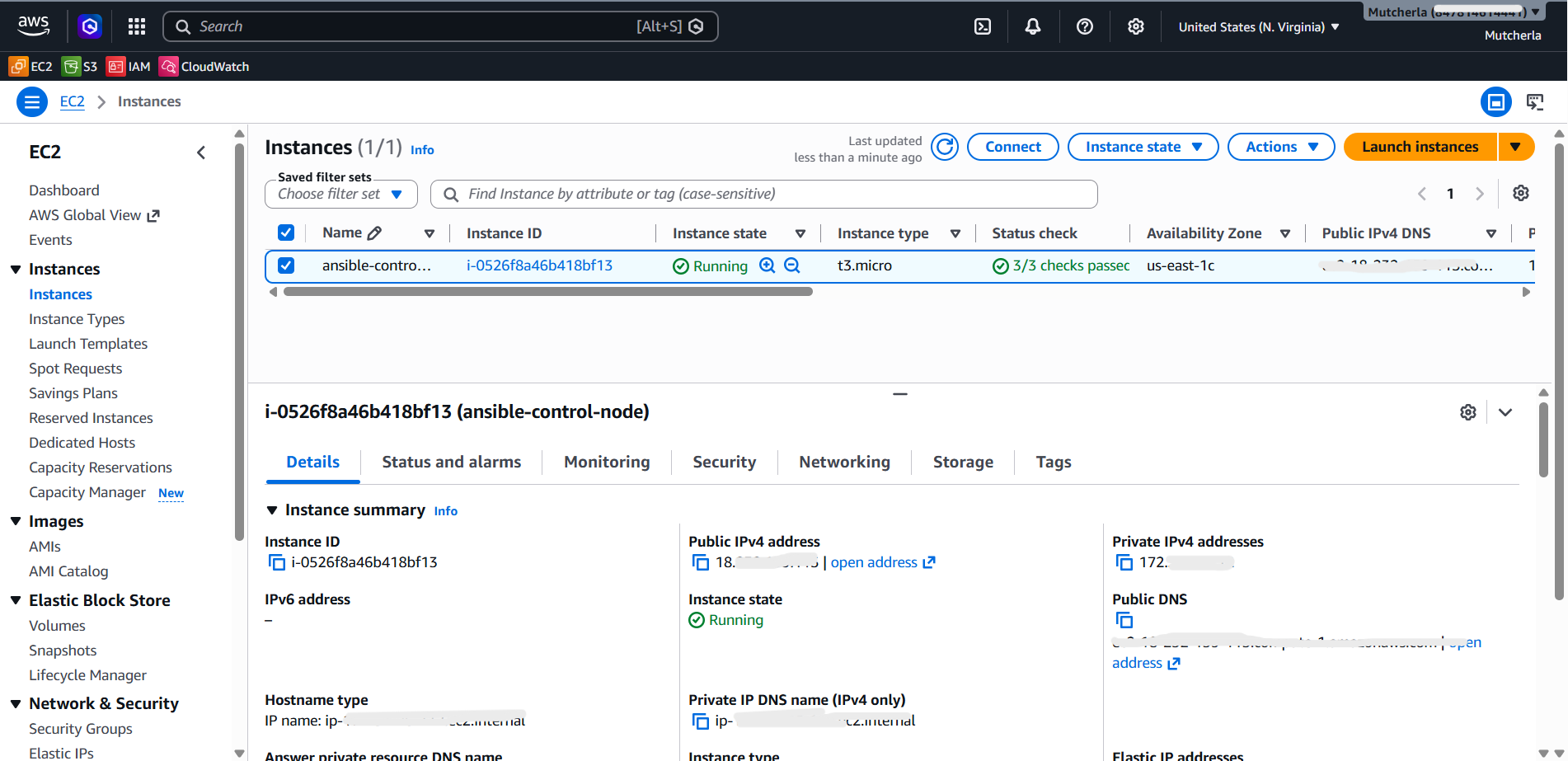This screenshot has width=1568, height=761.
Task: Collapse the EC2 sidebar with chevron
Action: [x=201, y=153]
